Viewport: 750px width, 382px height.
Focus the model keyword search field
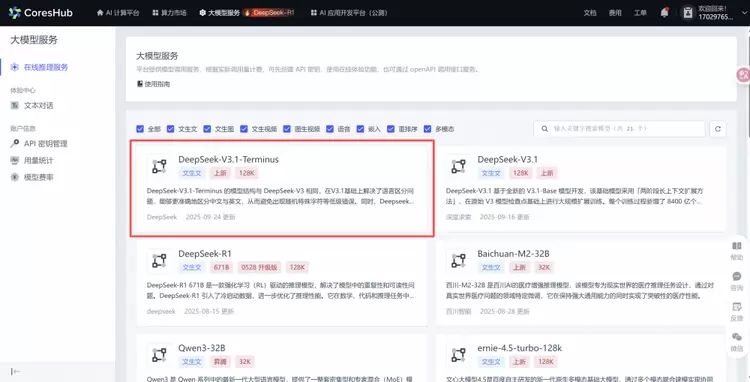[619, 129]
